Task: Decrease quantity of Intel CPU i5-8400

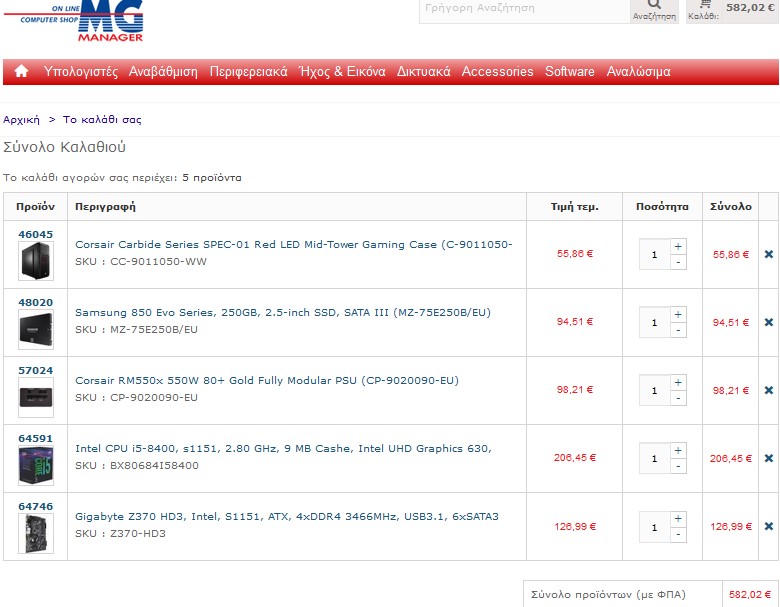Action: (678, 466)
